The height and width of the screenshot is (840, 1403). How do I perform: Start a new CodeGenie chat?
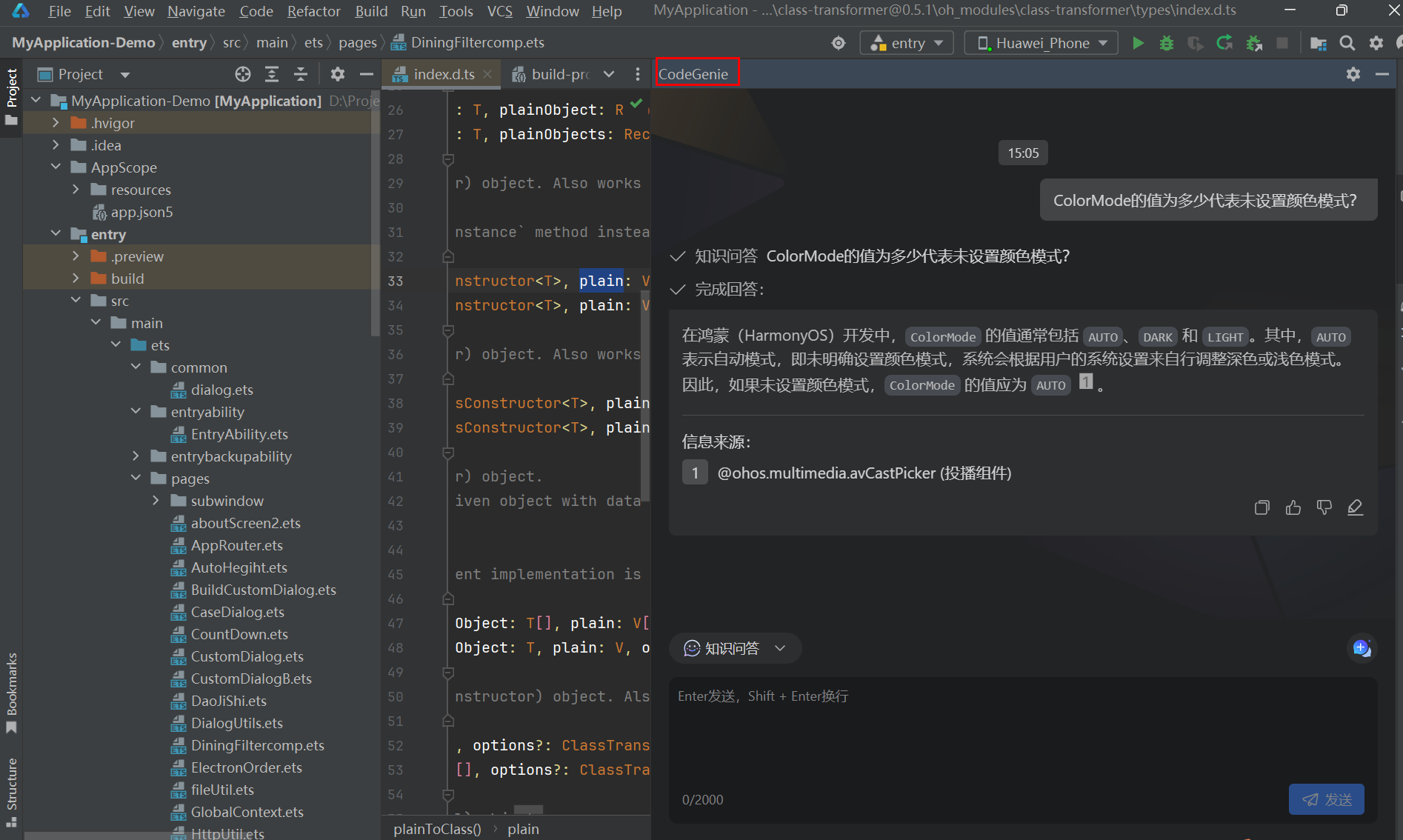click(1362, 648)
